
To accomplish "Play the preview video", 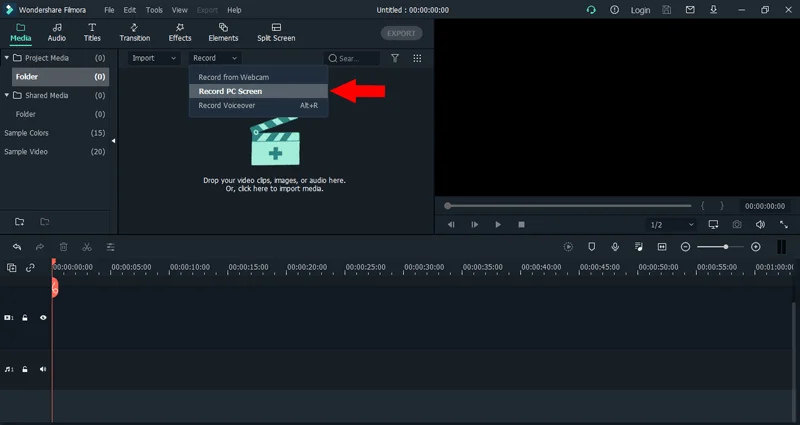I will 498,224.
